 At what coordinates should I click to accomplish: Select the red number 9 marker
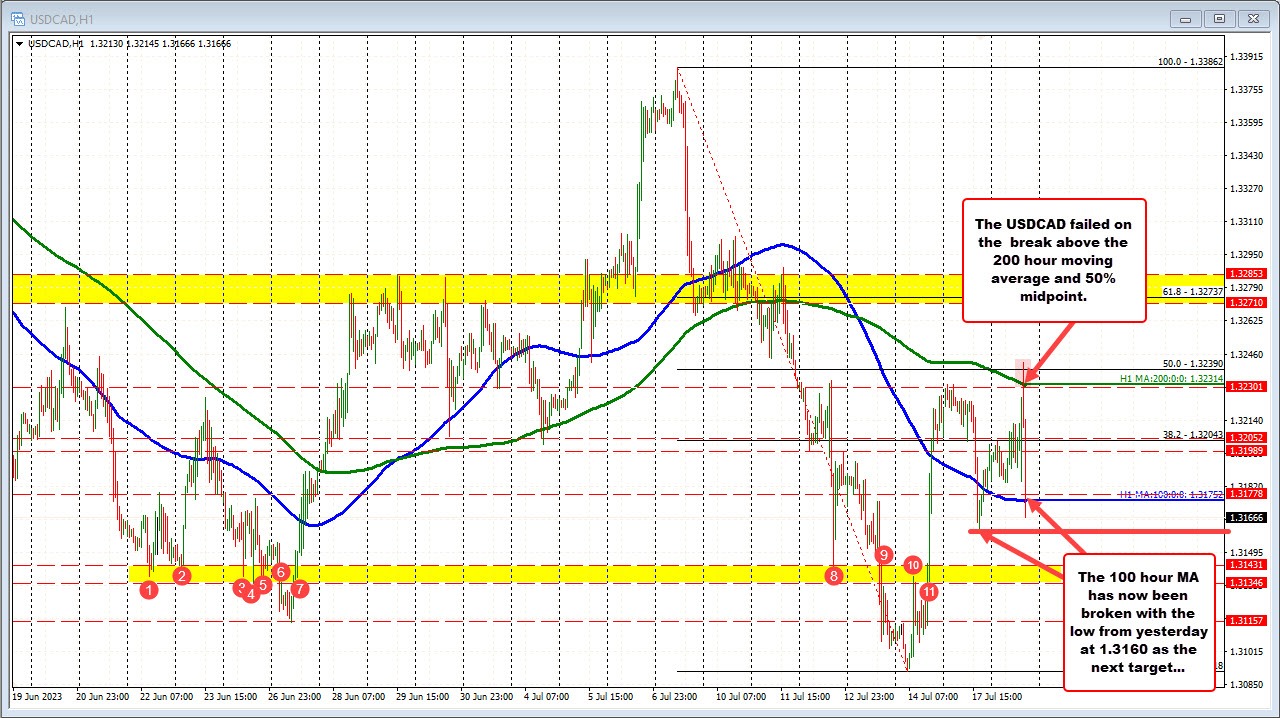(883, 554)
